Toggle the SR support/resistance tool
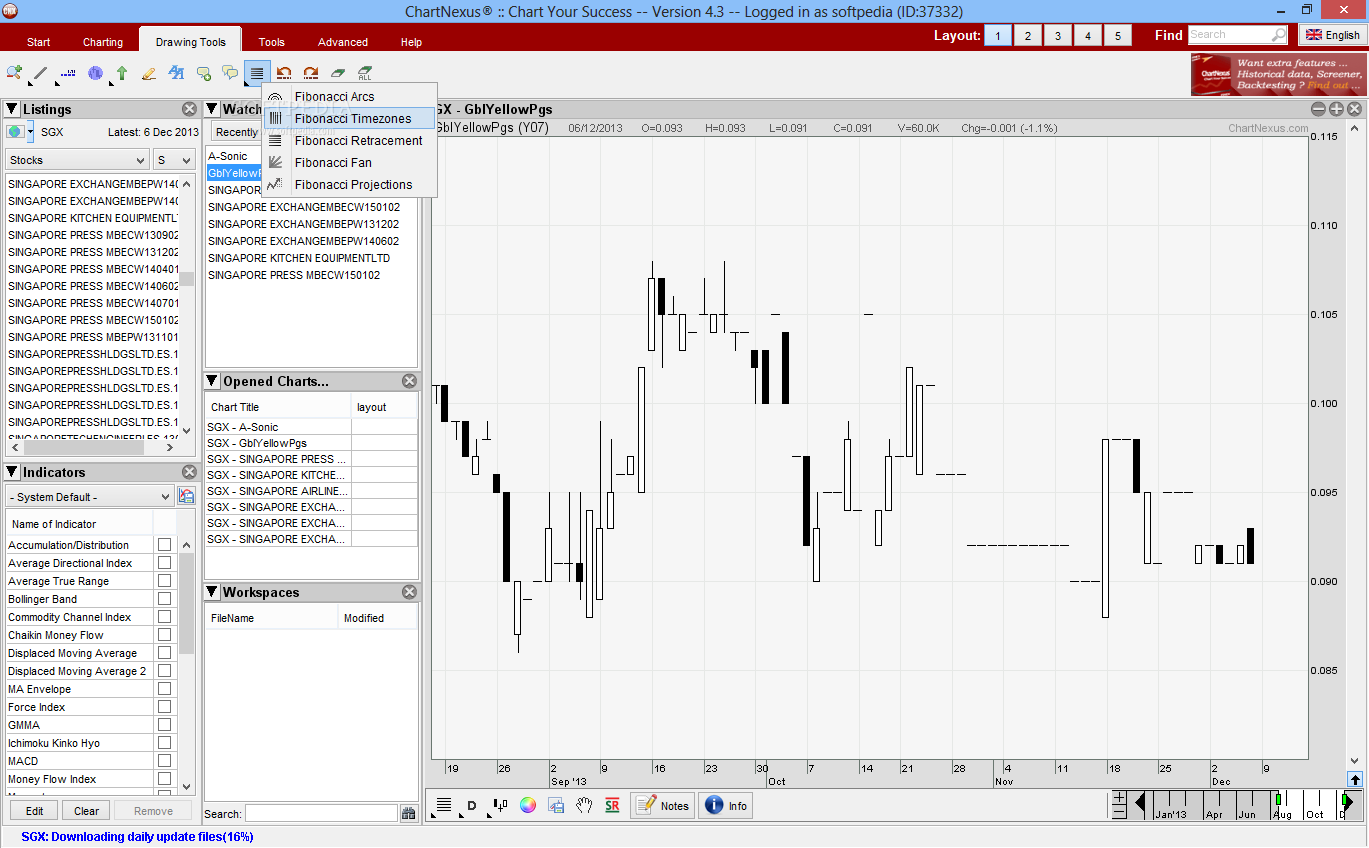Screen dimensions: 1369x848 pos(612,806)
